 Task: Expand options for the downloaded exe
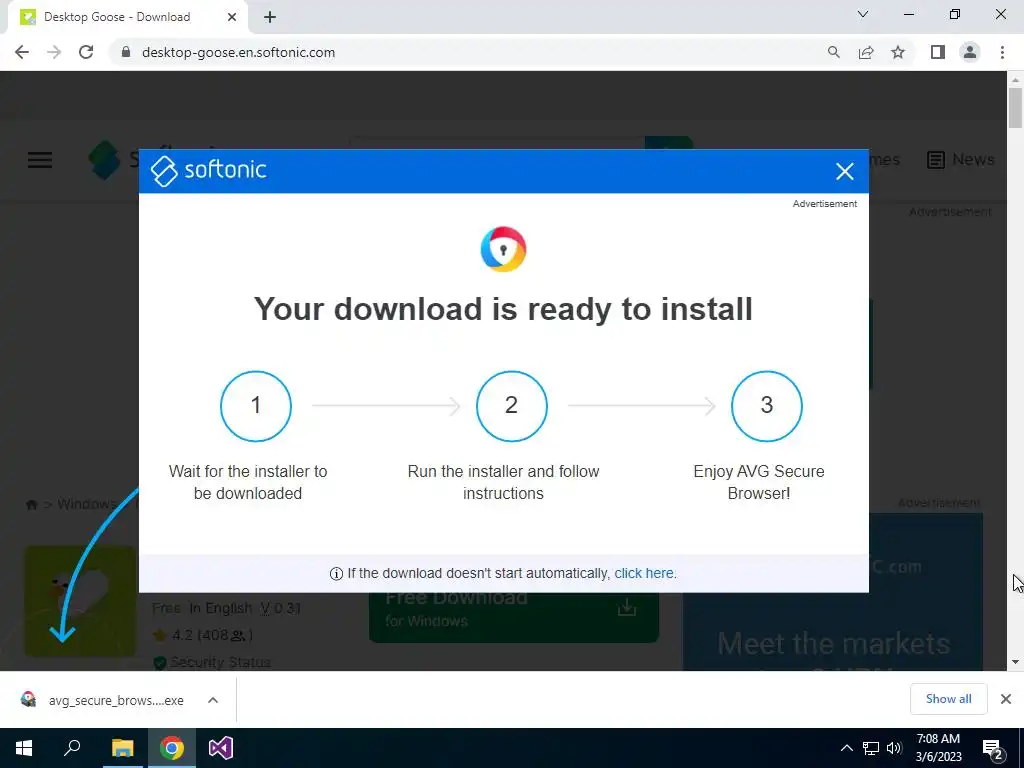coord(213,700)
